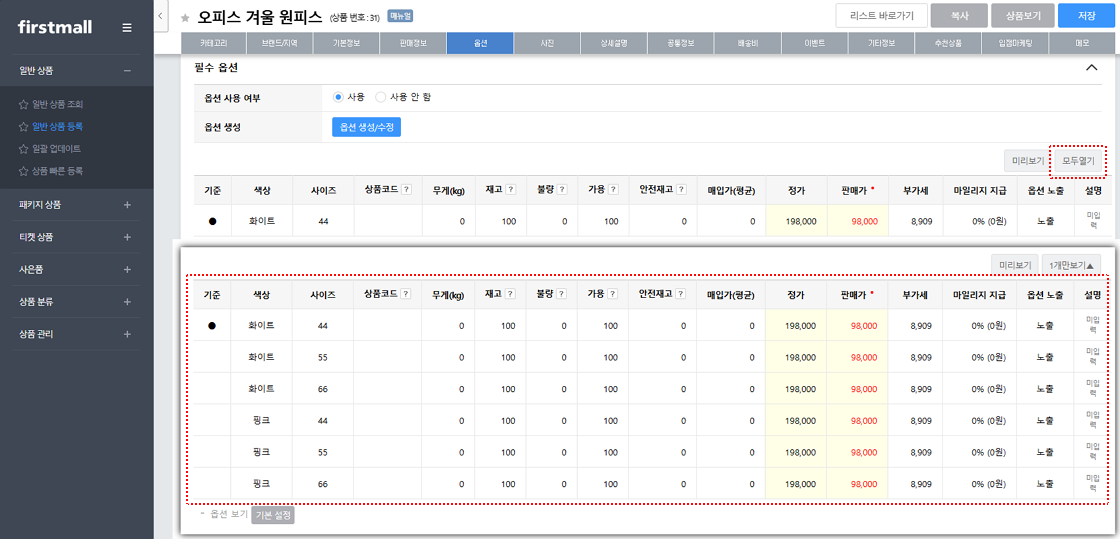Click the help icon beside 안전재고 in upper table
Viewport: 1120px width, 539px height.
click(680, 190)
